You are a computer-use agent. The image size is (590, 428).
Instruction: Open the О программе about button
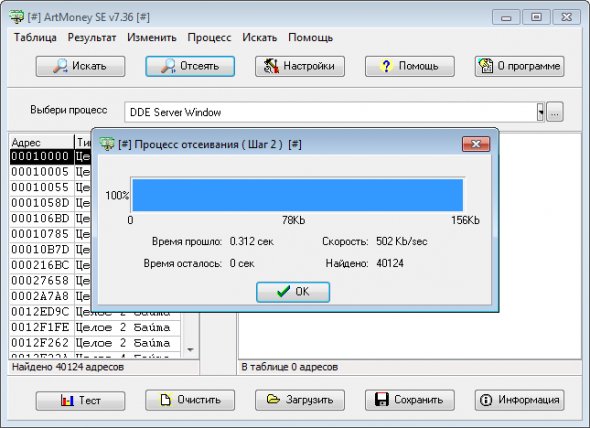click(x=519, y=66)
